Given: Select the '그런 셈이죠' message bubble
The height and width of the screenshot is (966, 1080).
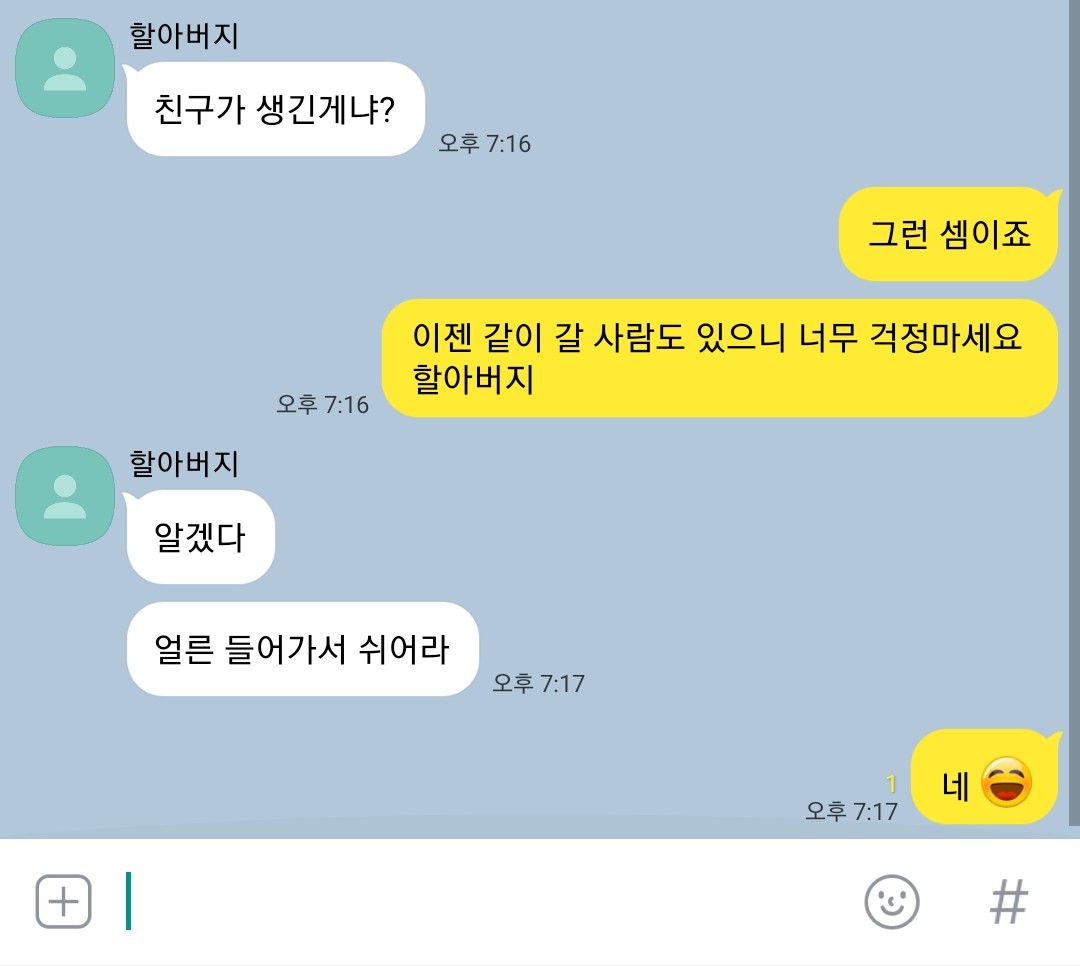Looking at the screenshot, I should 948,234.
